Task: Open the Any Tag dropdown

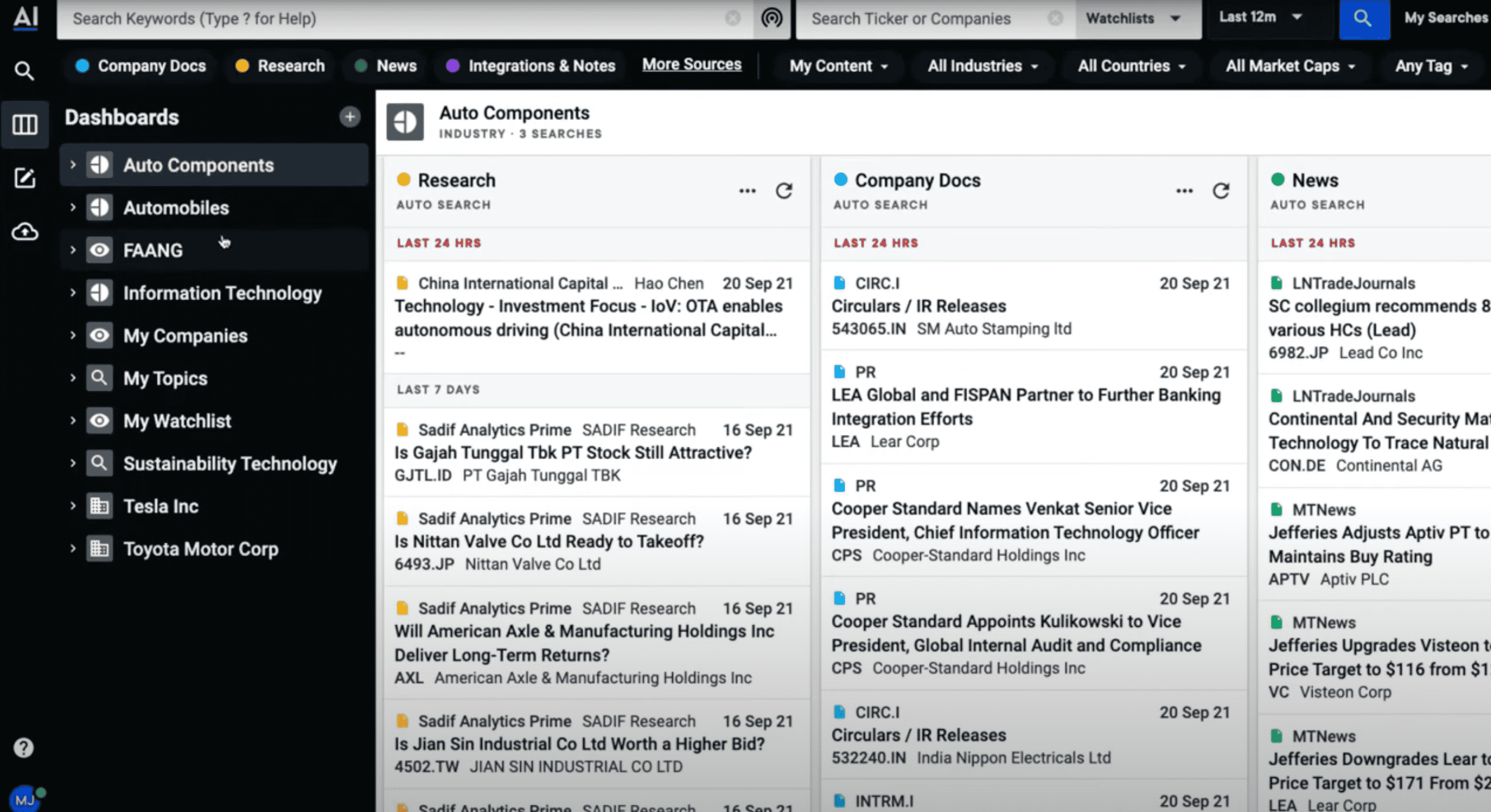Action: click(x=1431, y=66)
